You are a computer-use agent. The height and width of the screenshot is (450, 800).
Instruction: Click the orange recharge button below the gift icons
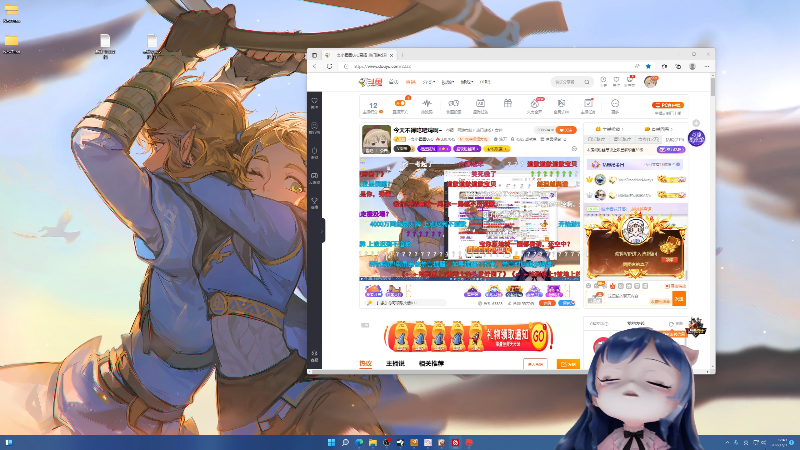(x=547, y=303)
